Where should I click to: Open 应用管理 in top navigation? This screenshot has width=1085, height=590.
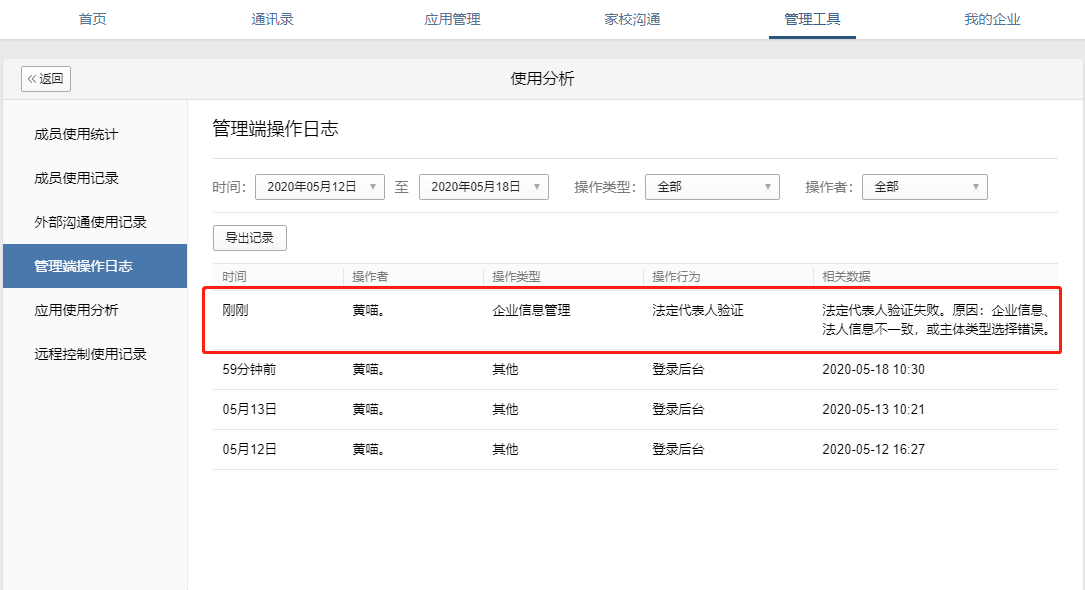452,19
